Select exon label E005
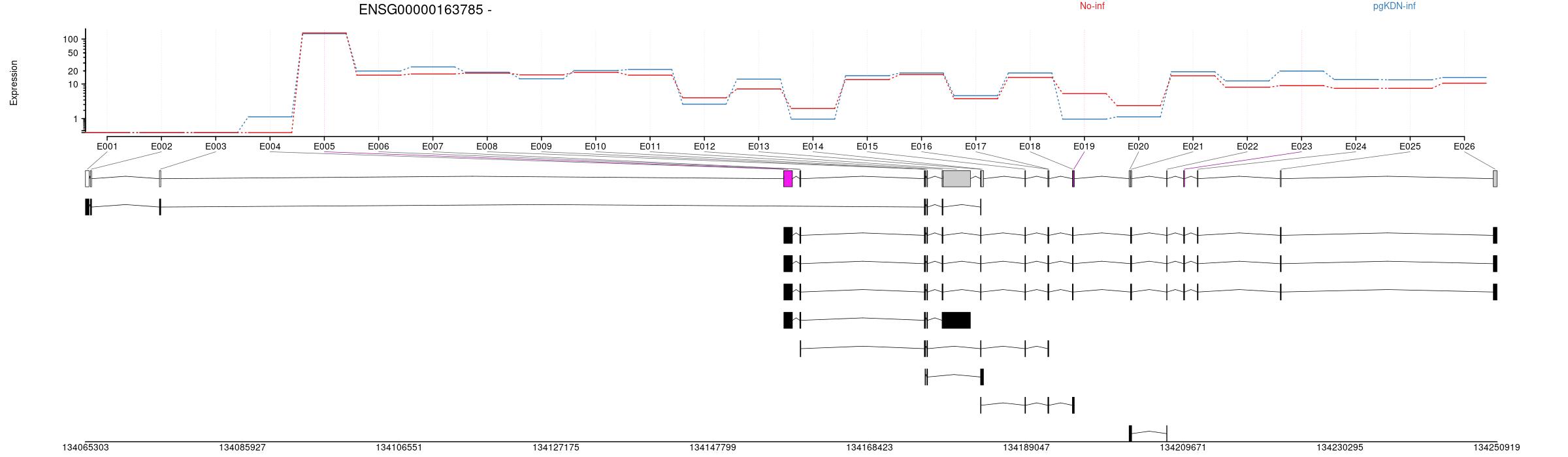 [x=324, y=147]
